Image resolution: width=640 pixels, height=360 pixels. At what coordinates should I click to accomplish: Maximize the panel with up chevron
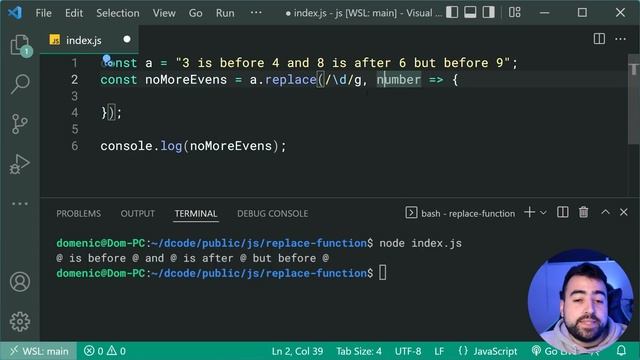pyautogui.click(x=605, y=212)
